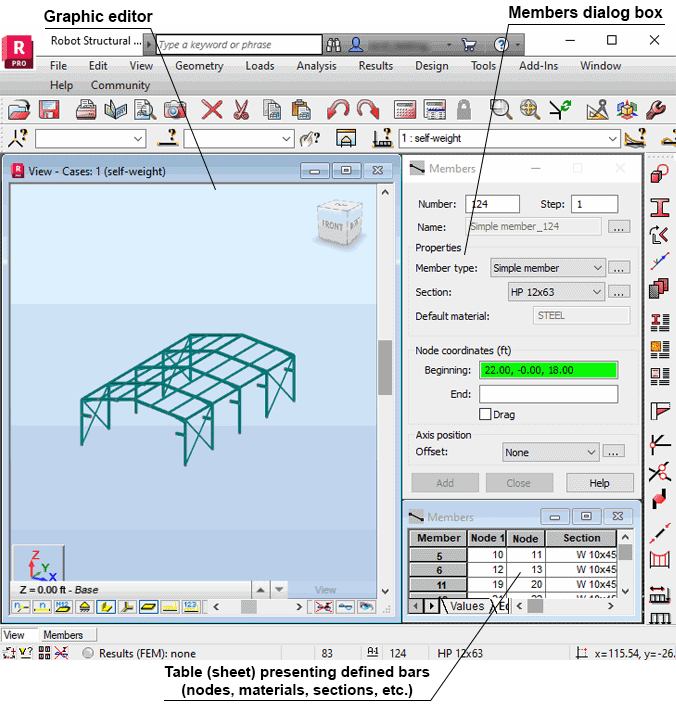Image resolution: width=676 pixels, height=706 pixels.
Task: Open the Results menu
Action: click(376, 66)
